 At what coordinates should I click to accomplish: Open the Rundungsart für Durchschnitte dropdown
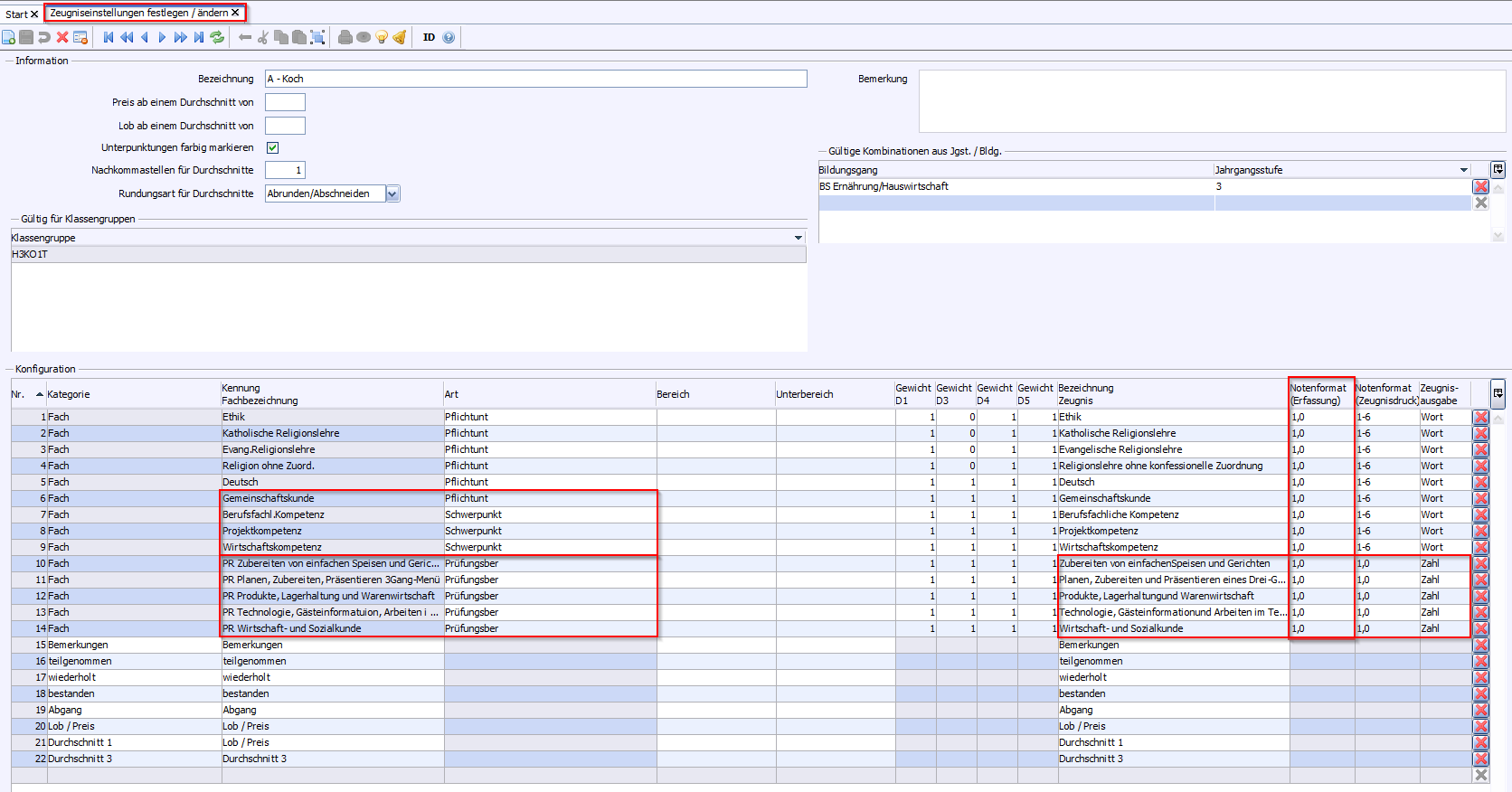pos(392,193)
